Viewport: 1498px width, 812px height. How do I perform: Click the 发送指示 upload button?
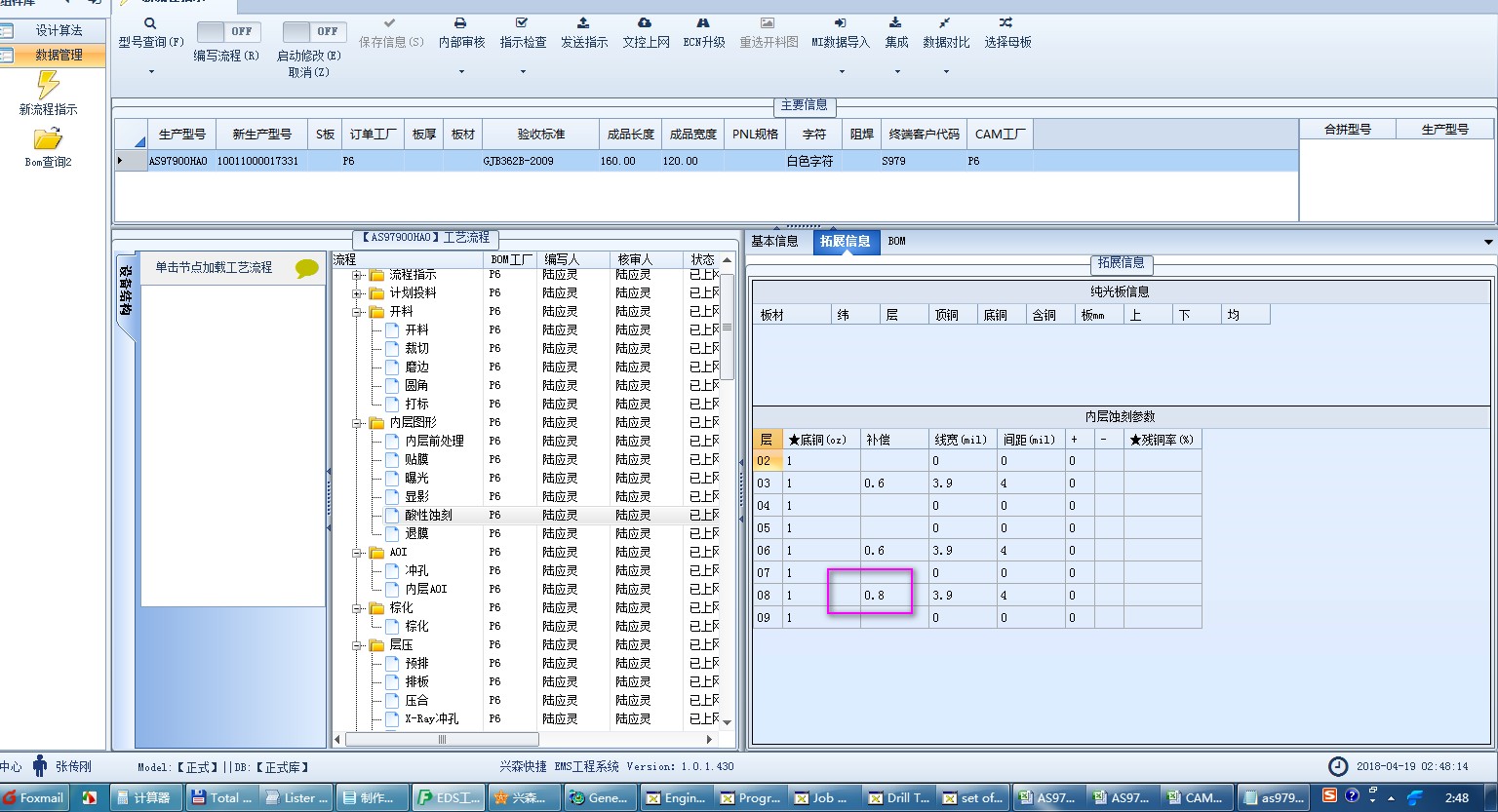584,33
